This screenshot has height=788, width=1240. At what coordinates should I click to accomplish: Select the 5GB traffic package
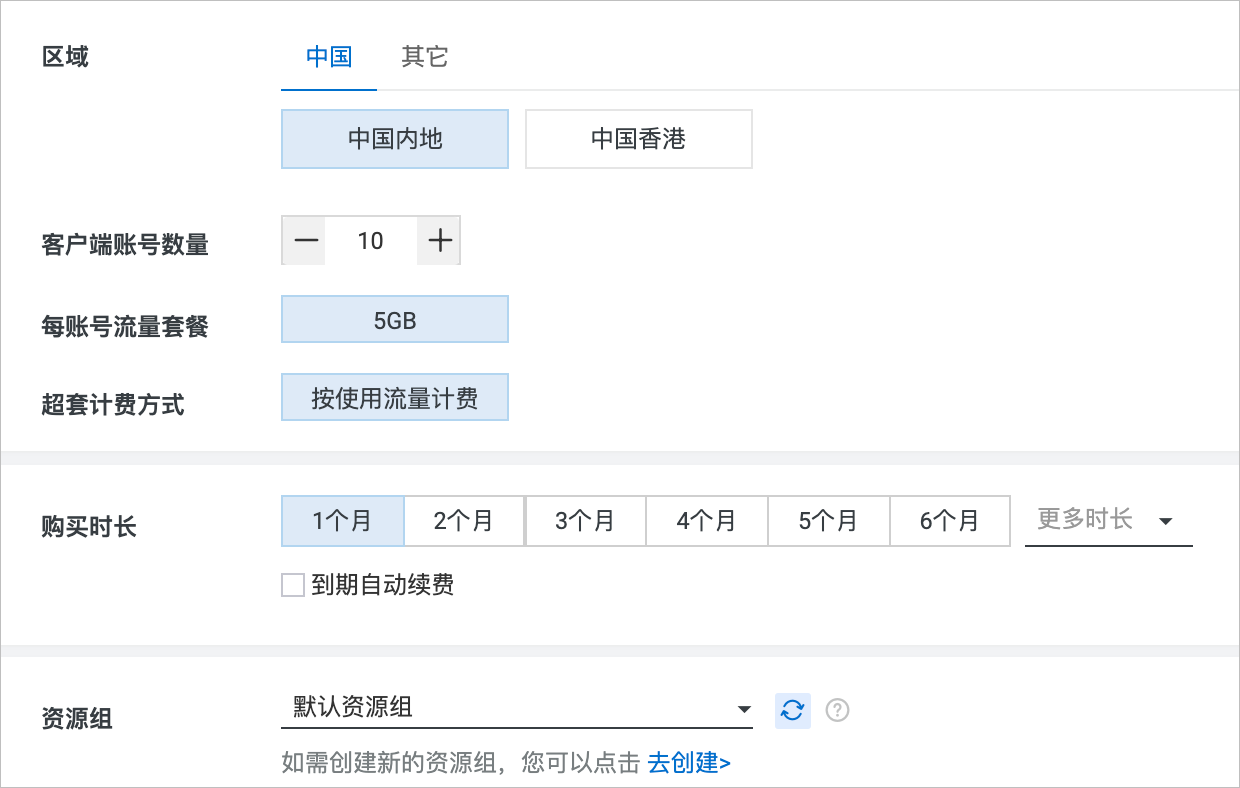pyautogui.click(x=395, y=319)
